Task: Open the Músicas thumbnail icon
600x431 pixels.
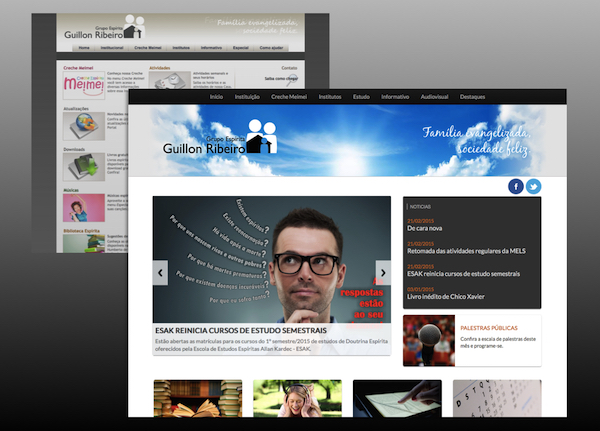Action: [x=79, y=206]
